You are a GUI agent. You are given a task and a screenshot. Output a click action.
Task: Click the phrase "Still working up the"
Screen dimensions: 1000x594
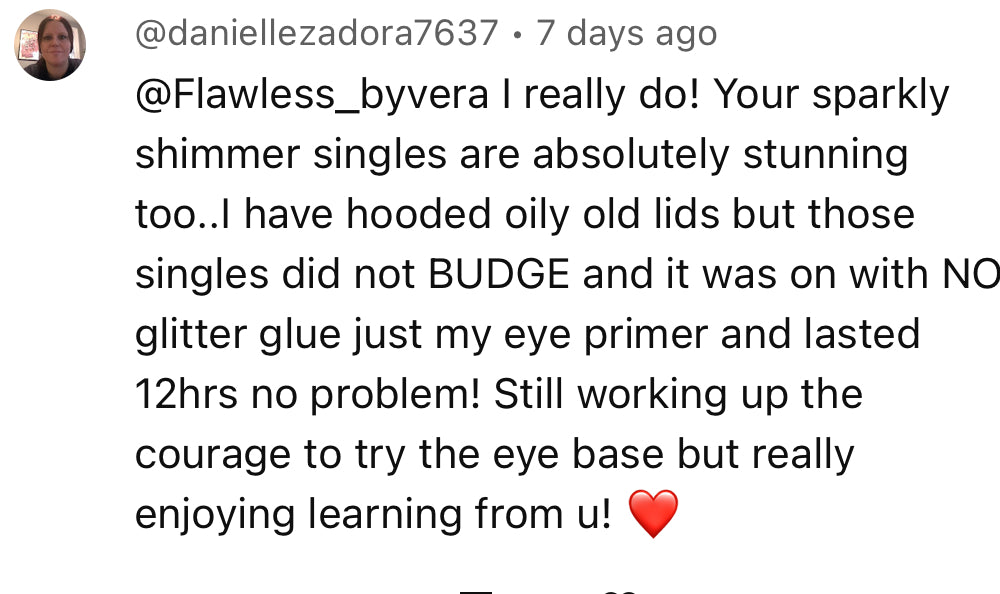coord(678,394)
